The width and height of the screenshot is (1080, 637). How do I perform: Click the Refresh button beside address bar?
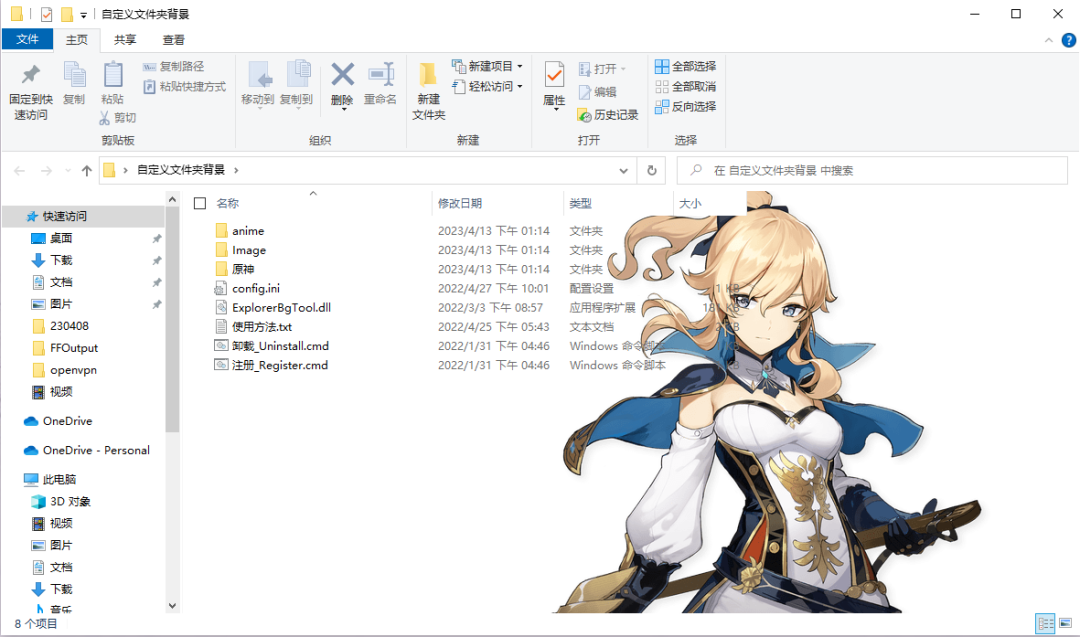pos(652,170)
